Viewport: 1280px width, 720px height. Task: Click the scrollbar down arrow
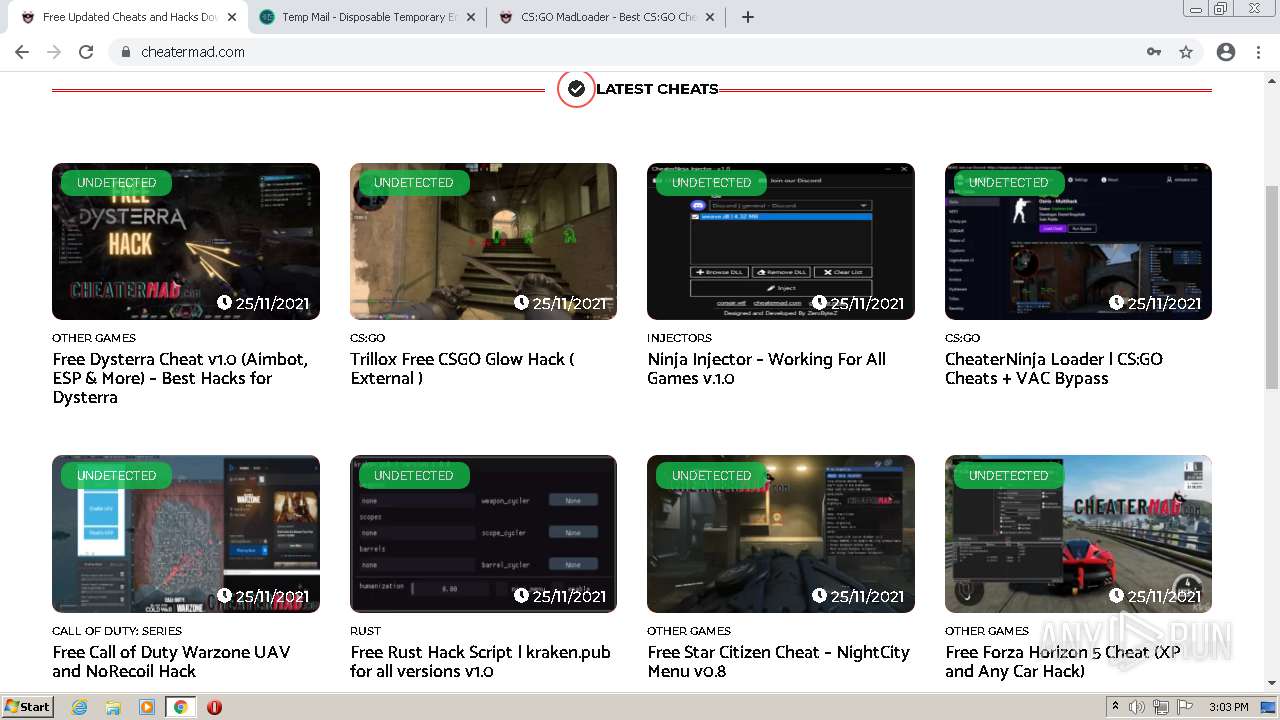[1272, 684]
